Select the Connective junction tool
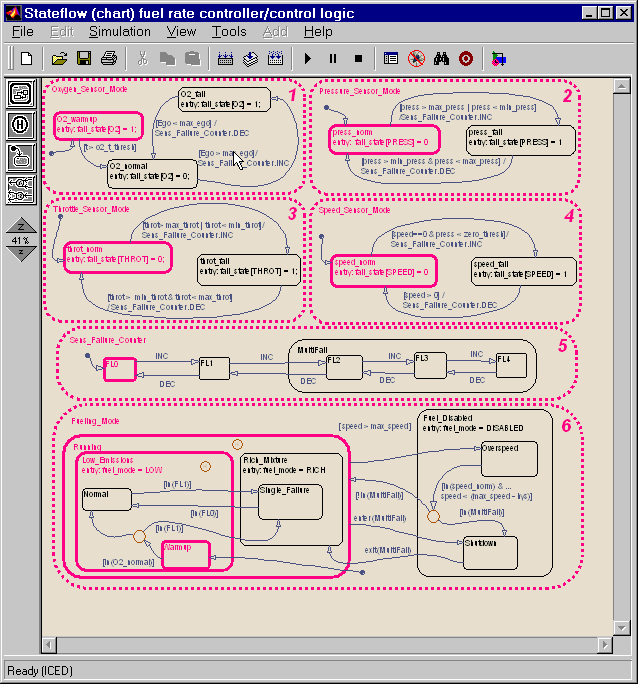 tap(20, 190)
